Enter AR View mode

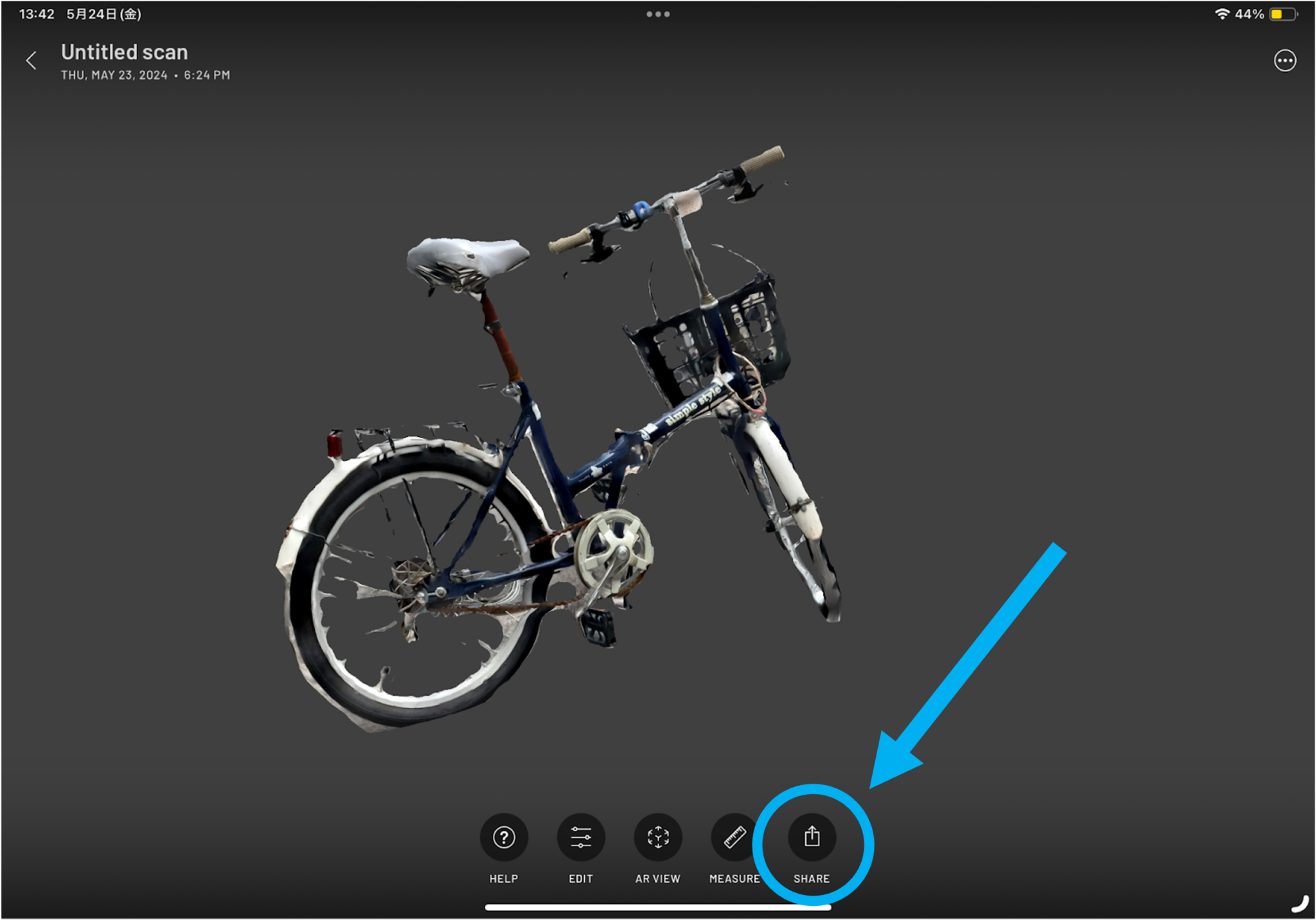[x=657, y=837]
